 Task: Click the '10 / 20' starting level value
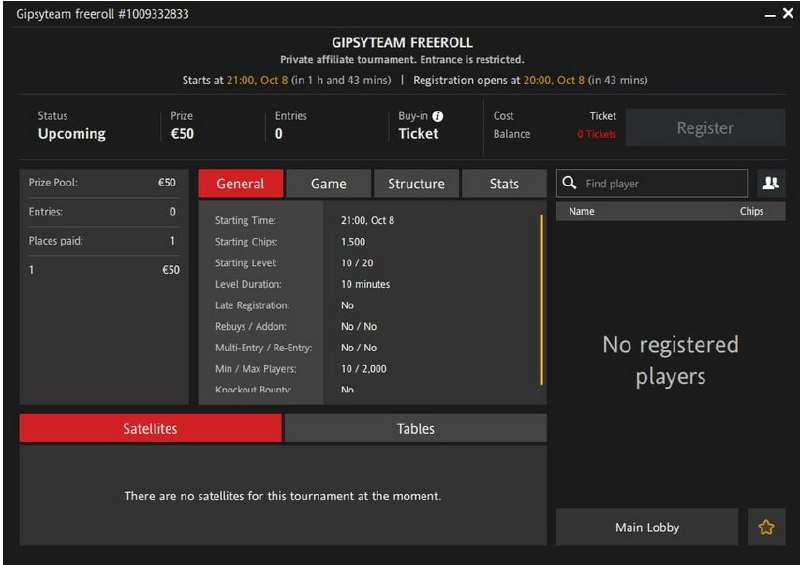pos(357,263)
